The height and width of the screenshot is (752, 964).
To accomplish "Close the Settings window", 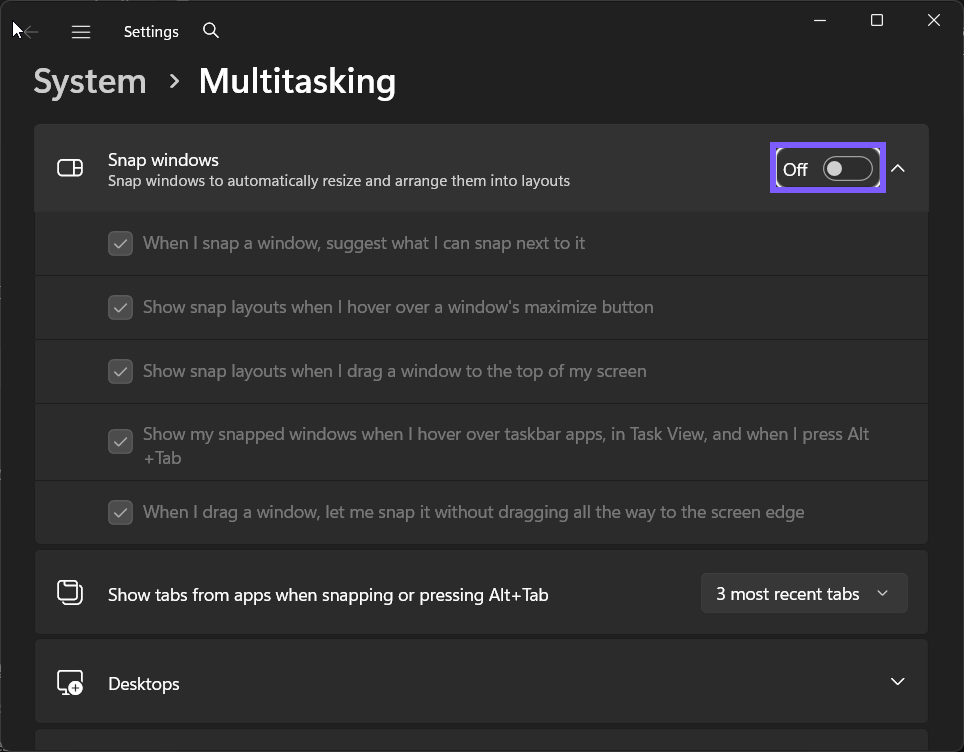I will [934, 20].
